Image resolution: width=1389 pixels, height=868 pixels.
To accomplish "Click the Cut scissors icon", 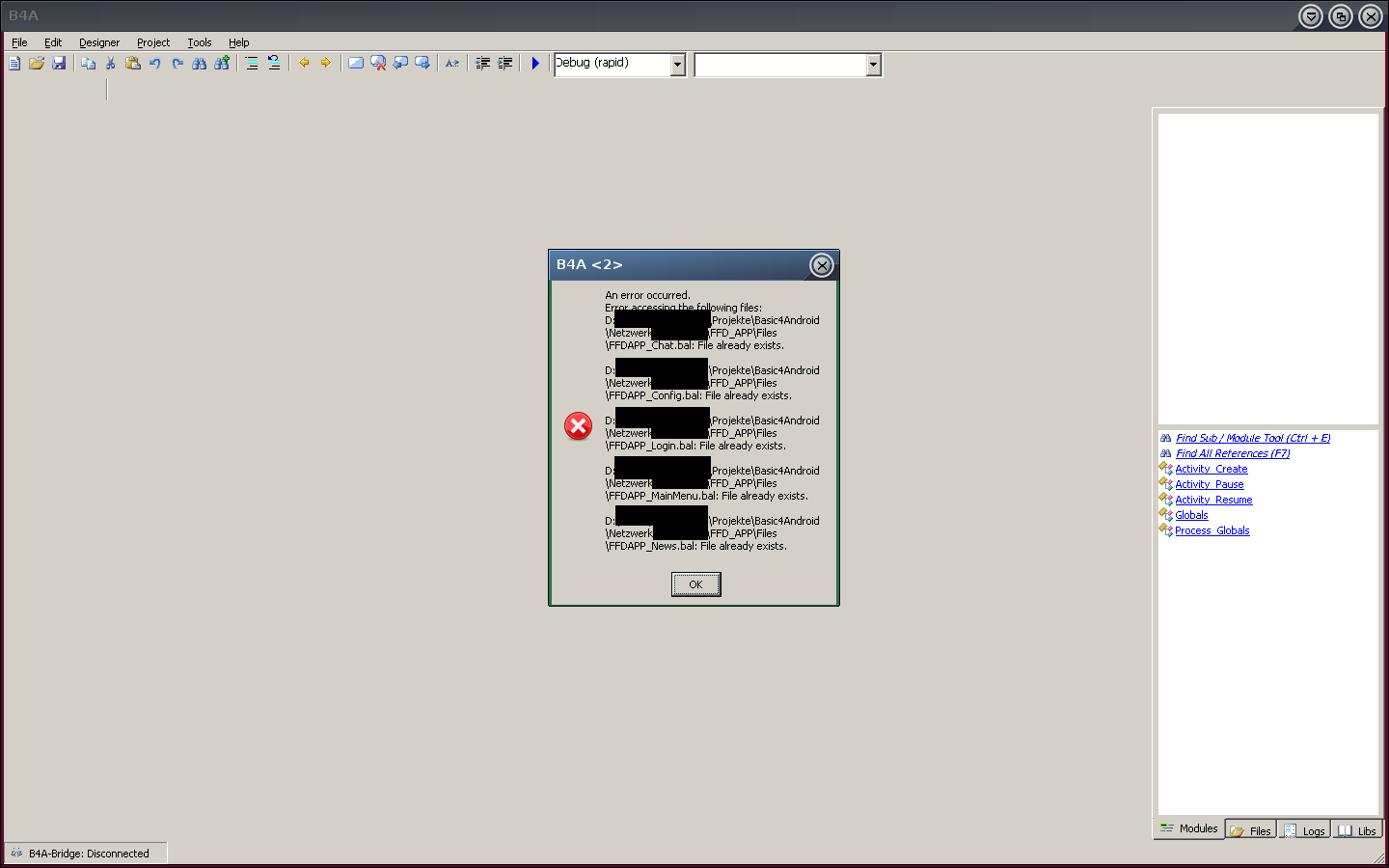I will click(110, 63).
